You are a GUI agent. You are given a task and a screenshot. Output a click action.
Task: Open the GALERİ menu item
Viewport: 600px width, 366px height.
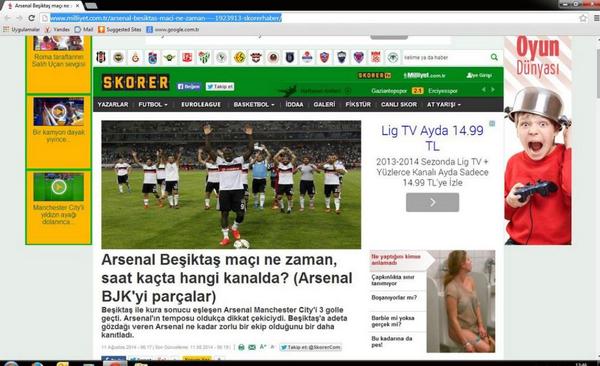click(324, 105)
